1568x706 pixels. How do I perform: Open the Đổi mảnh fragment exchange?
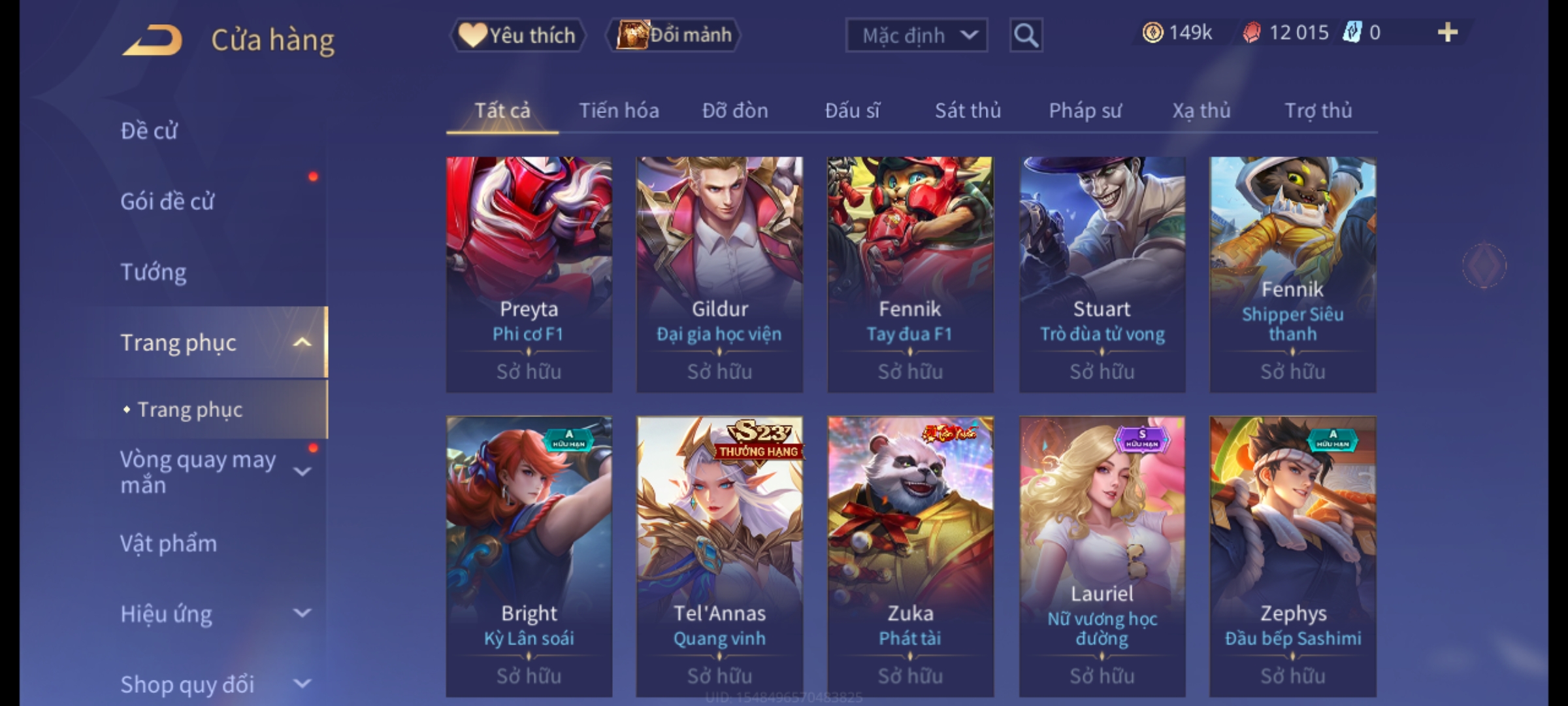click(674, 35)
